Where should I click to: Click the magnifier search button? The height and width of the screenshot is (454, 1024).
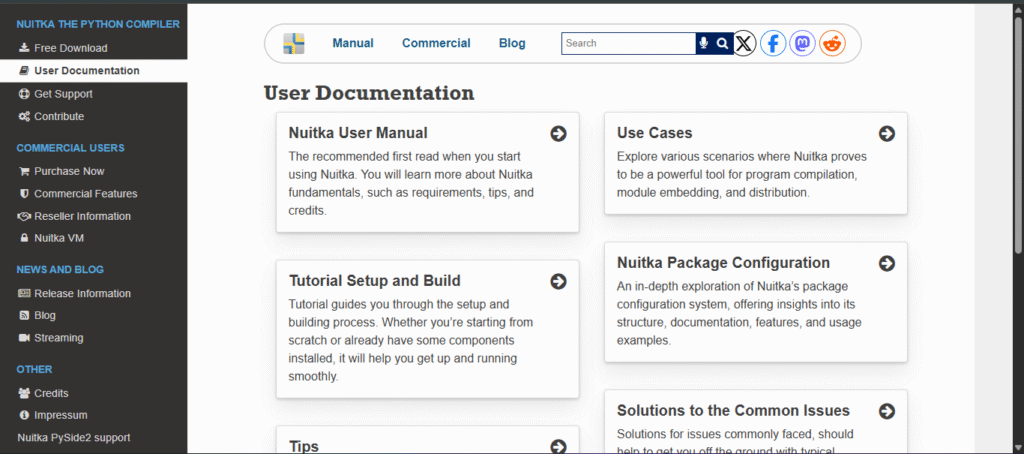tap(722, 43)
